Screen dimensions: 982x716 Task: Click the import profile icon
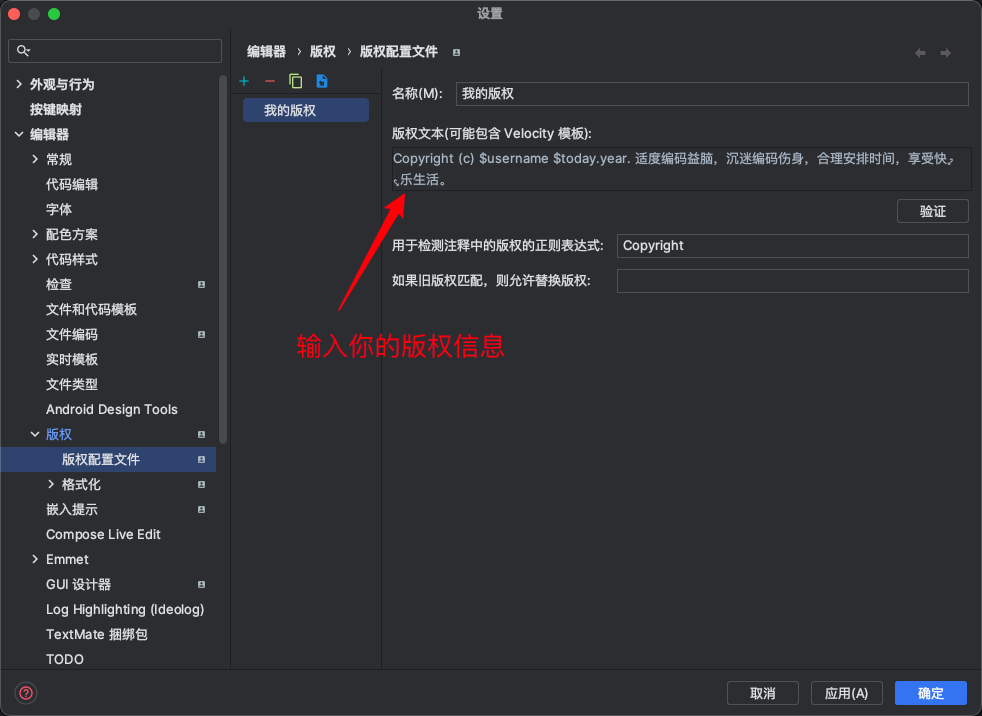click(x=321, y=81)
